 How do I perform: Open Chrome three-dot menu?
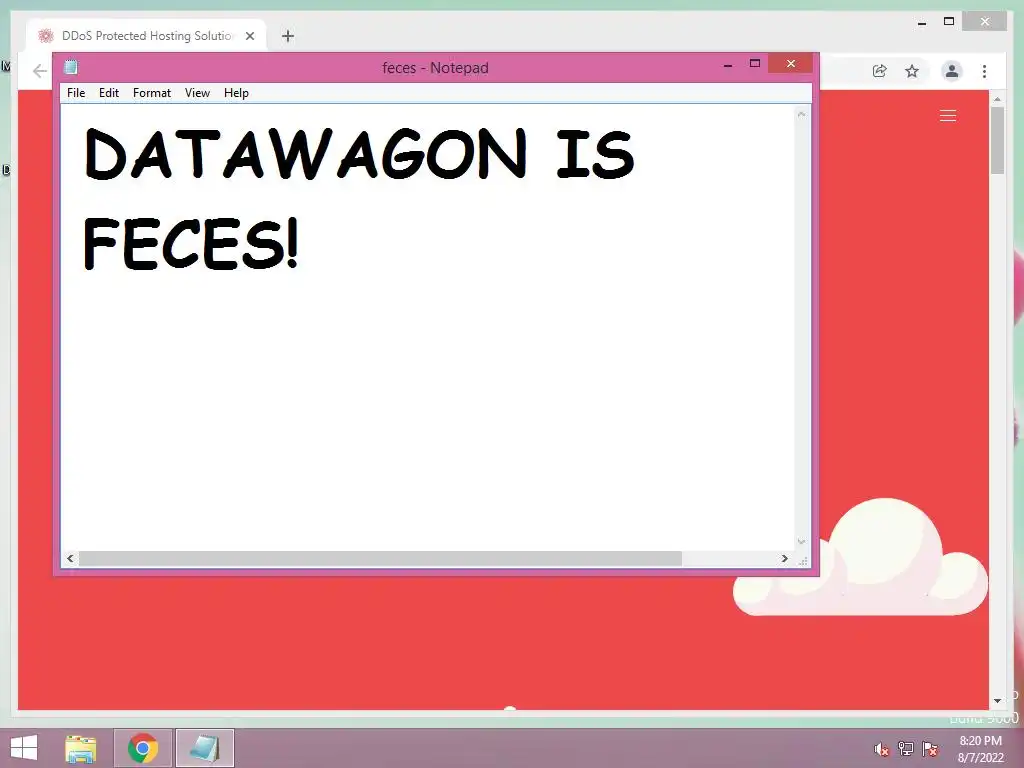[984, 71]
